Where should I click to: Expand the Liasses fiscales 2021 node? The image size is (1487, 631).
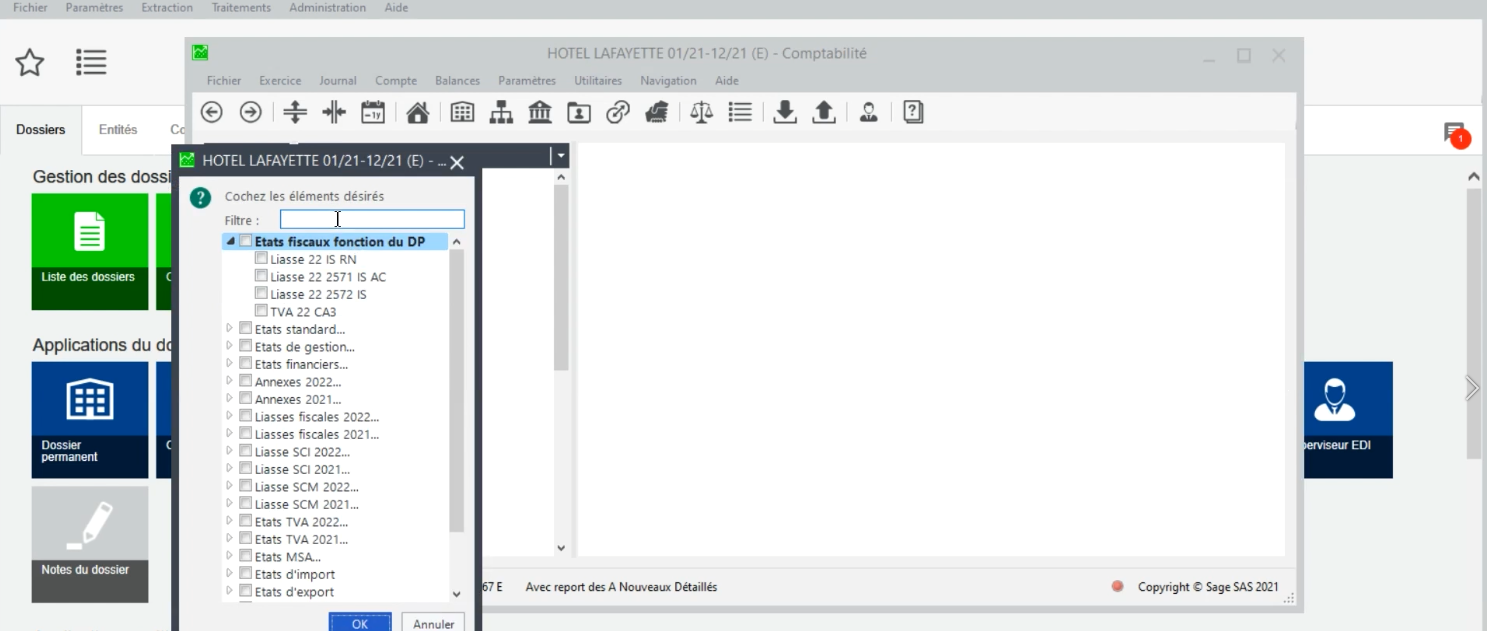[x=230, y=434]
